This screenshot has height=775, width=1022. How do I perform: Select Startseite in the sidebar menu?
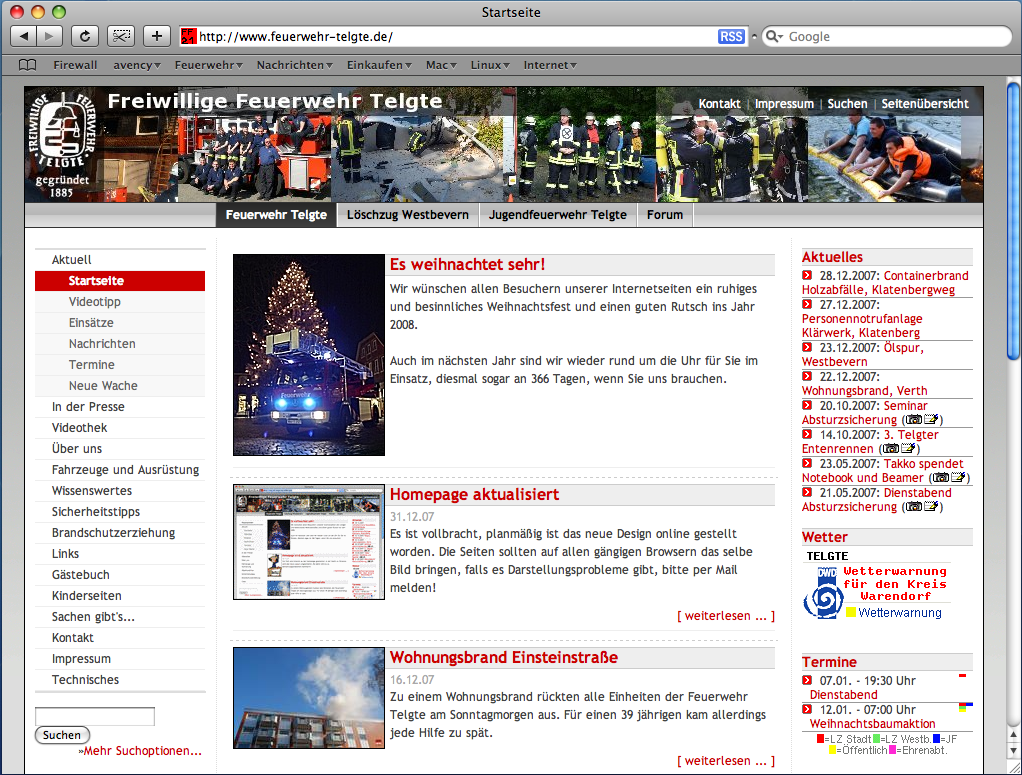120,281
